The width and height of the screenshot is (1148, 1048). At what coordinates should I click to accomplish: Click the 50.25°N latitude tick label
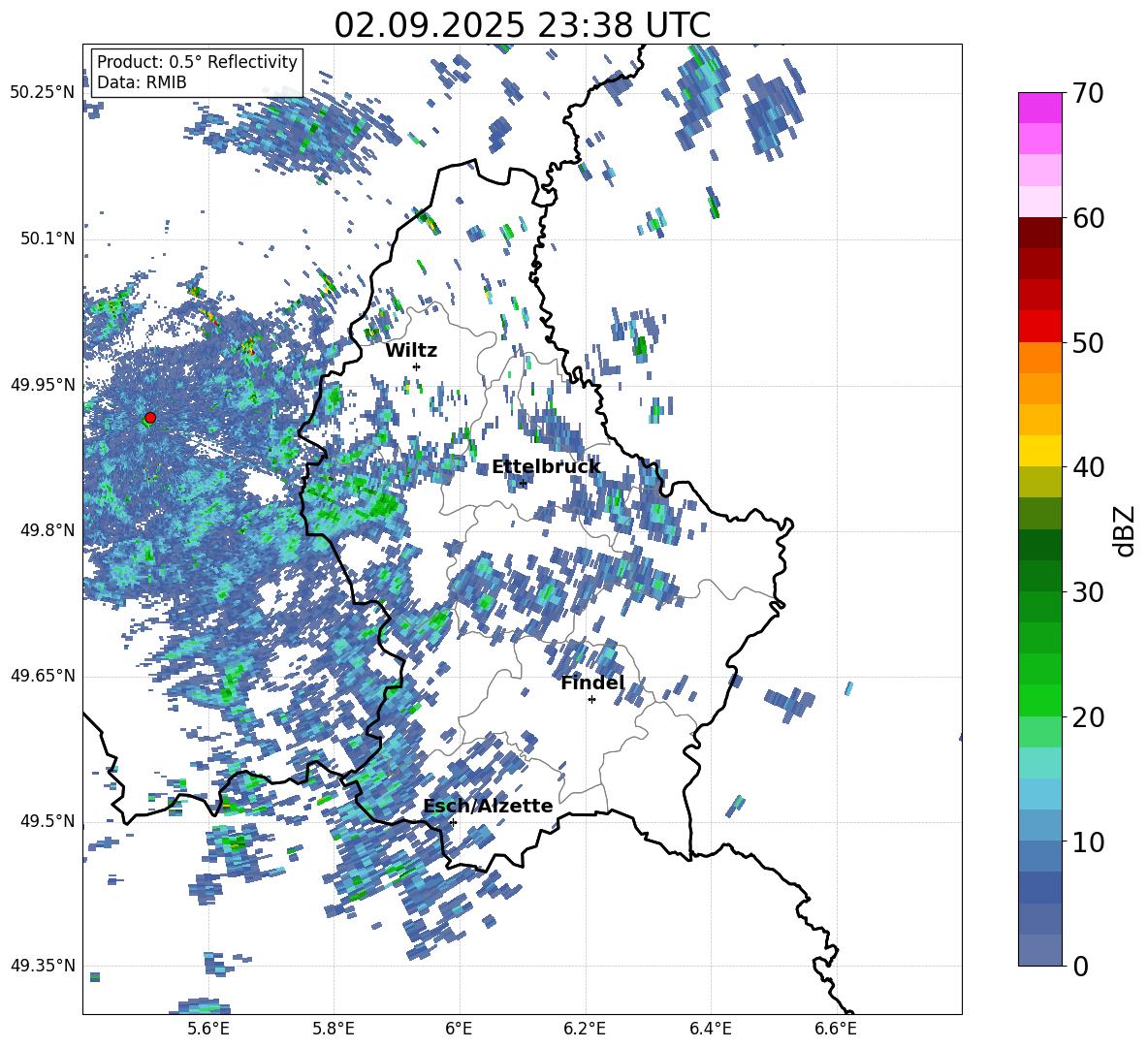pos(42,93)
